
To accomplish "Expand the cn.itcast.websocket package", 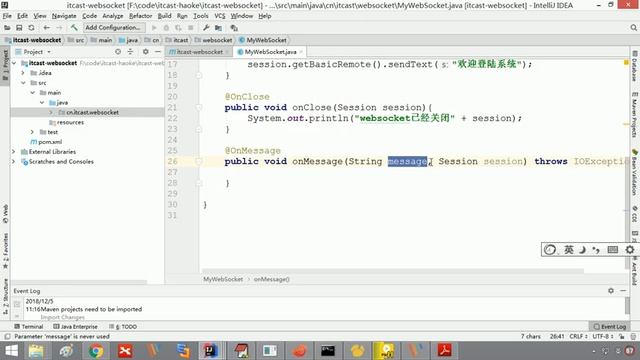I will 51,112.
